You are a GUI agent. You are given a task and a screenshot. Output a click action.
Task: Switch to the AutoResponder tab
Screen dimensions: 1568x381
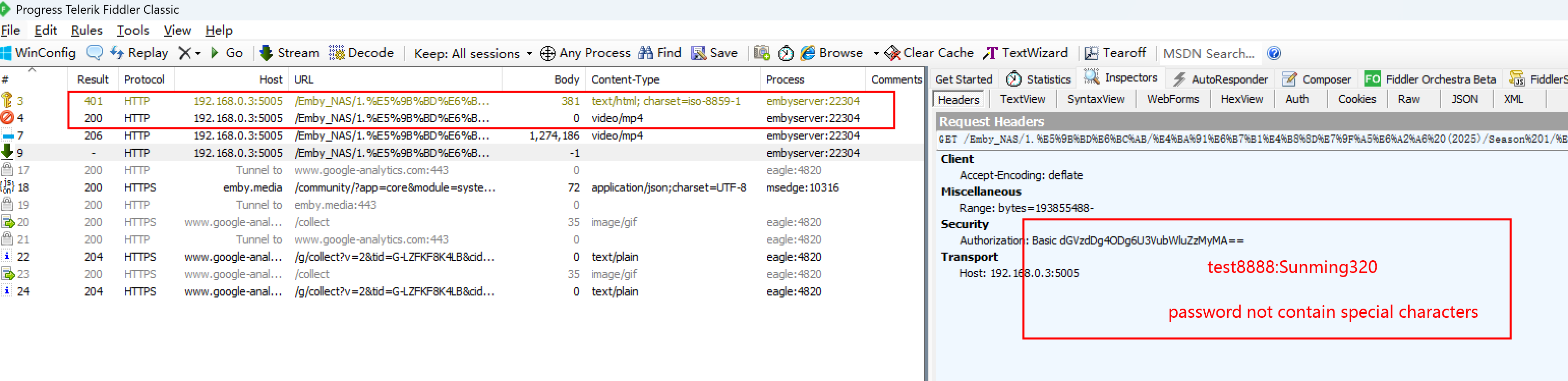[1221, 79]
